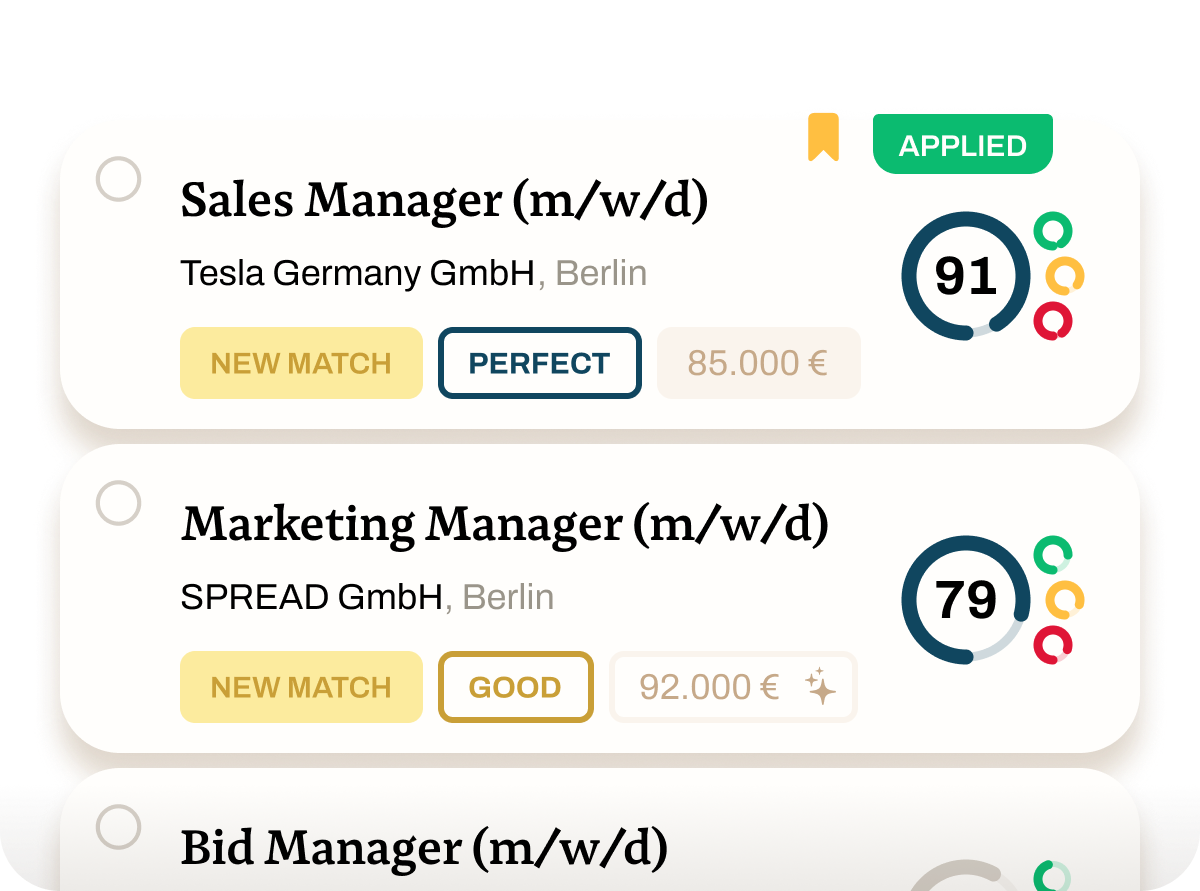Open the Marketing Manager (m/w/d) job listing
Image resolution: width=1200 pixels, height=891 pixels.
point(506,523)
